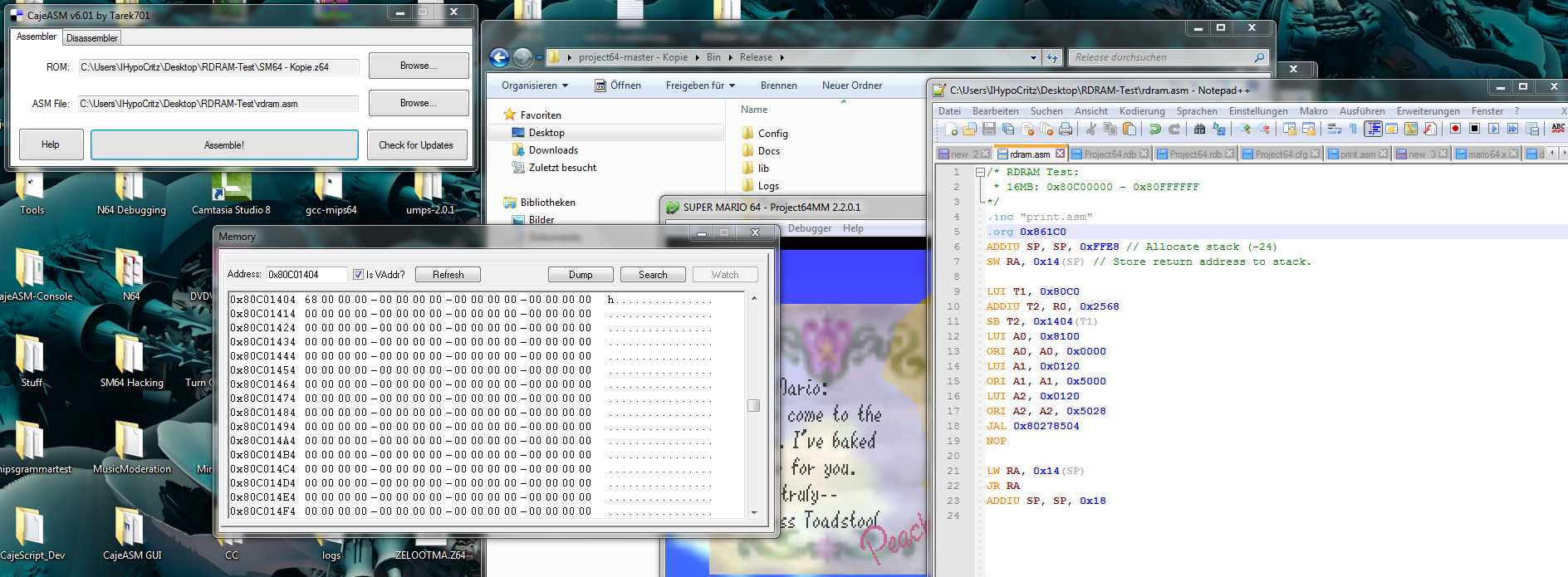
Task: Click the Save All icon in Notepad++
Action: 1008,129
